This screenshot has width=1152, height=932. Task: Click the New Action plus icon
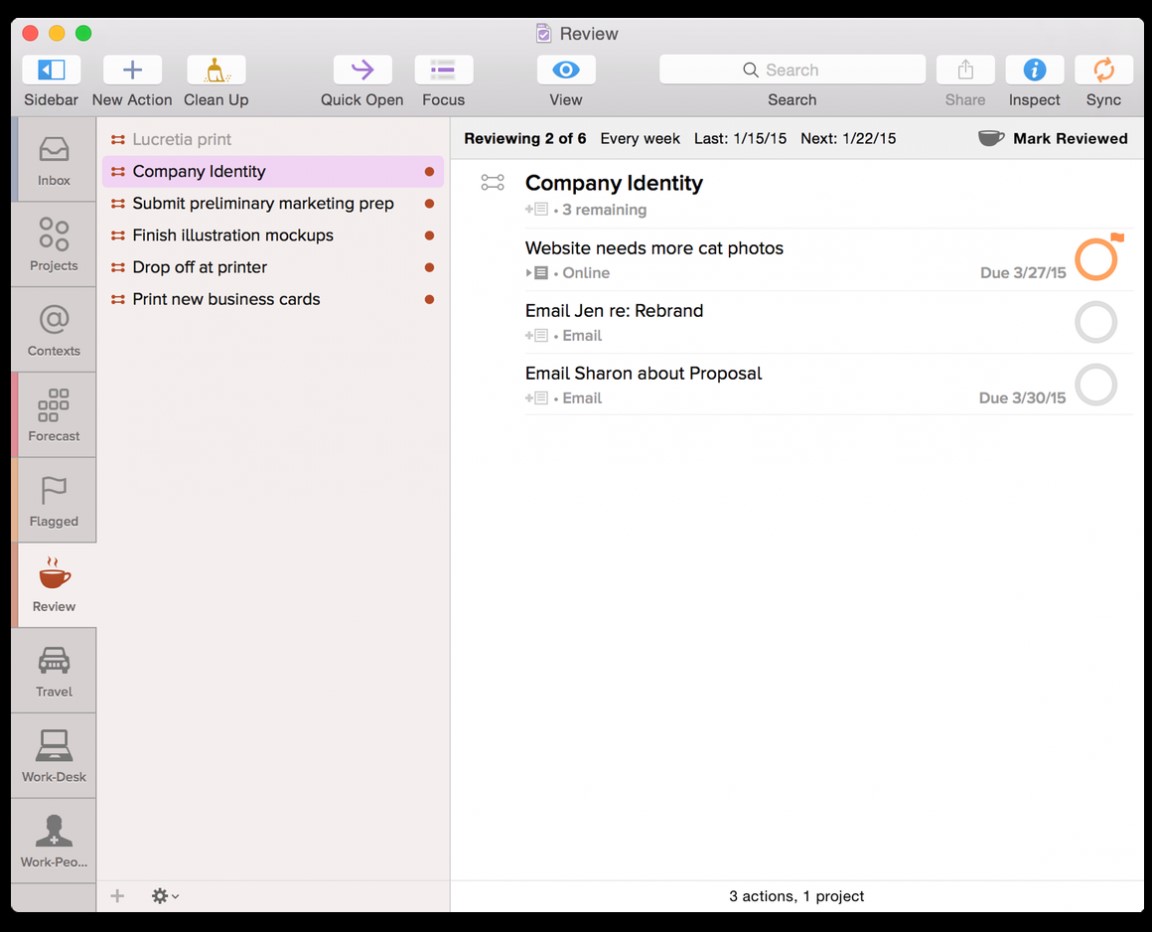pyautogui.click(x=131, y=69)
